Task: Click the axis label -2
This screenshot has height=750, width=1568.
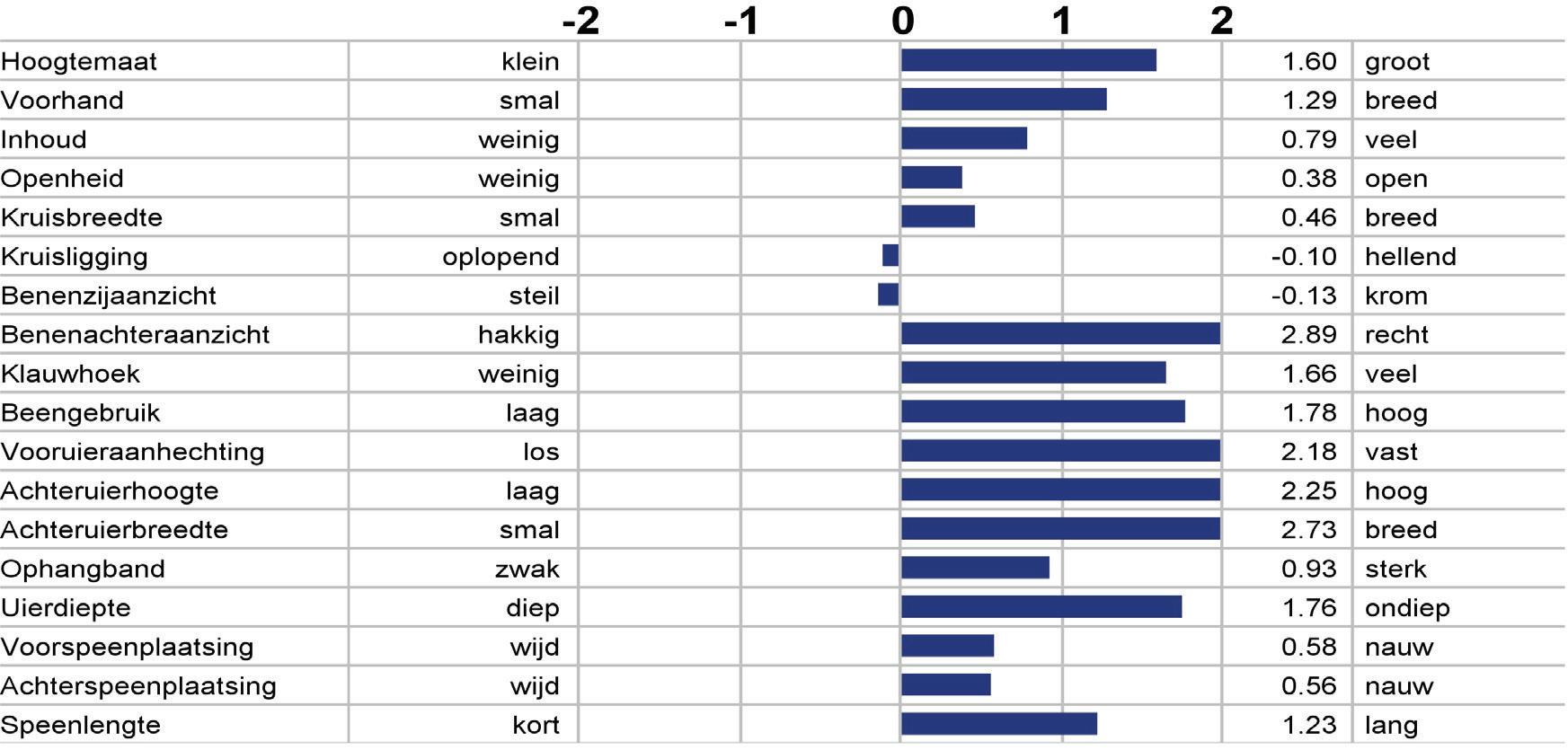Action: click(580, 20)
